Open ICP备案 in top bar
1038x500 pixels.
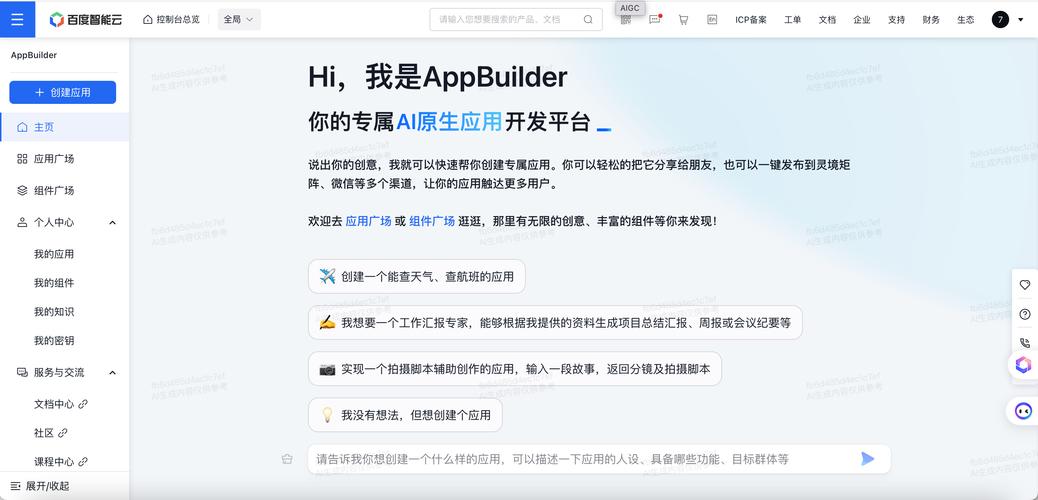click(751, 20)
